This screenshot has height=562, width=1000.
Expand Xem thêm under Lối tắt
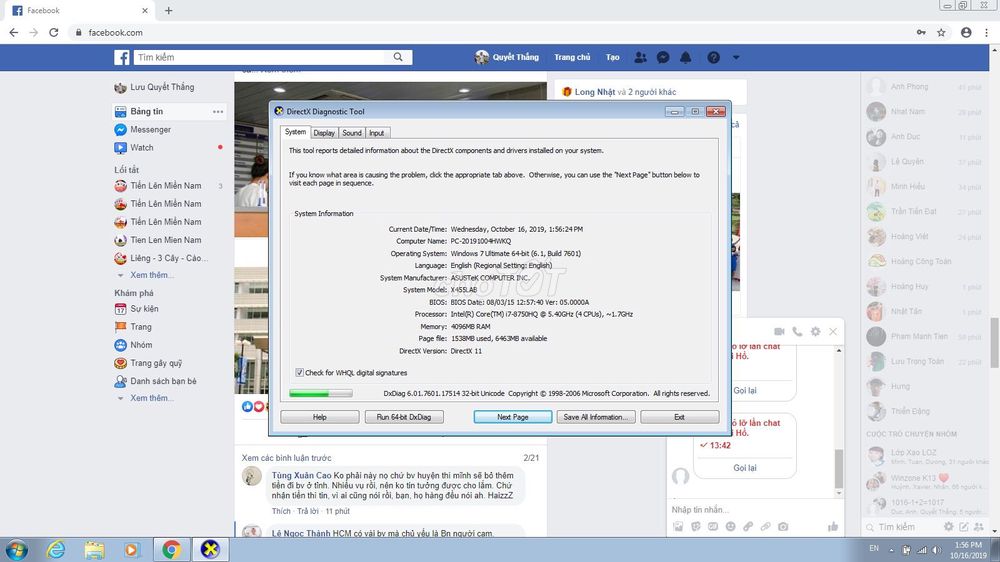[x=152, y=275]
